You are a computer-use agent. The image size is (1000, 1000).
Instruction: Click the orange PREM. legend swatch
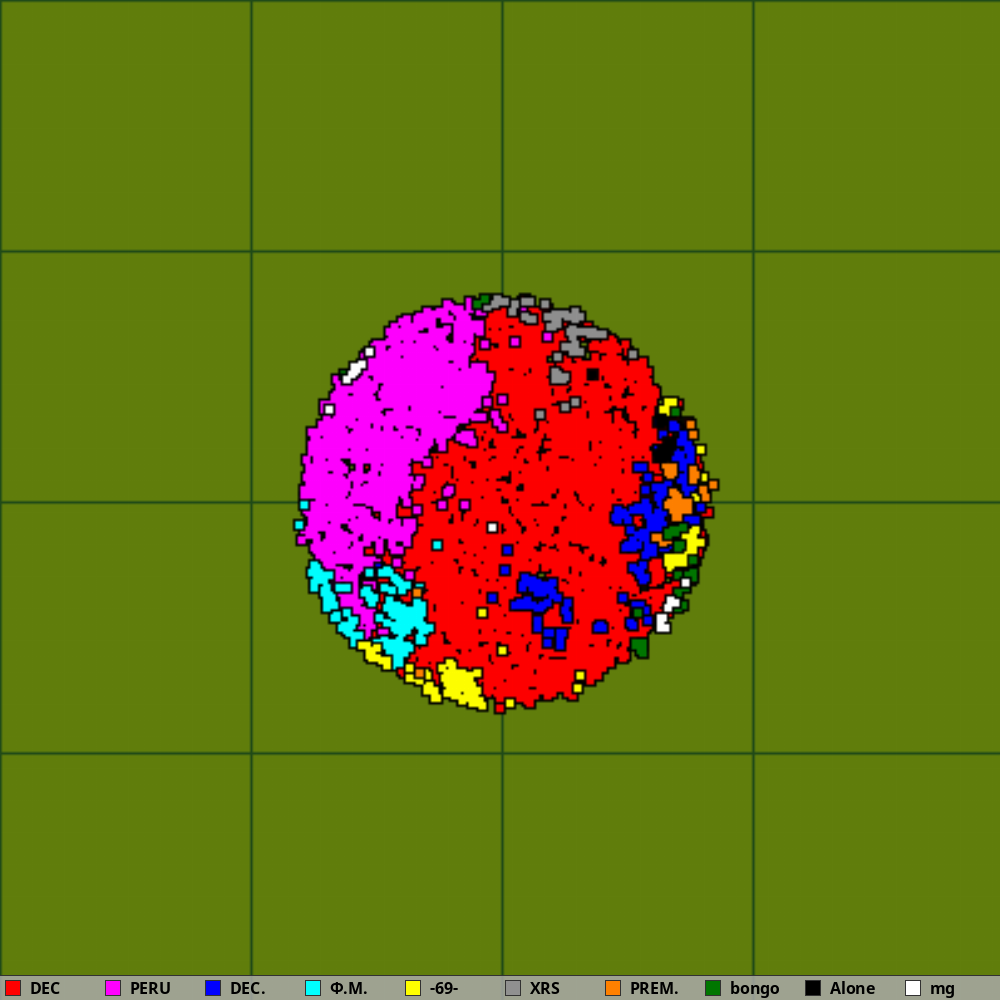(x=613, y=988)
